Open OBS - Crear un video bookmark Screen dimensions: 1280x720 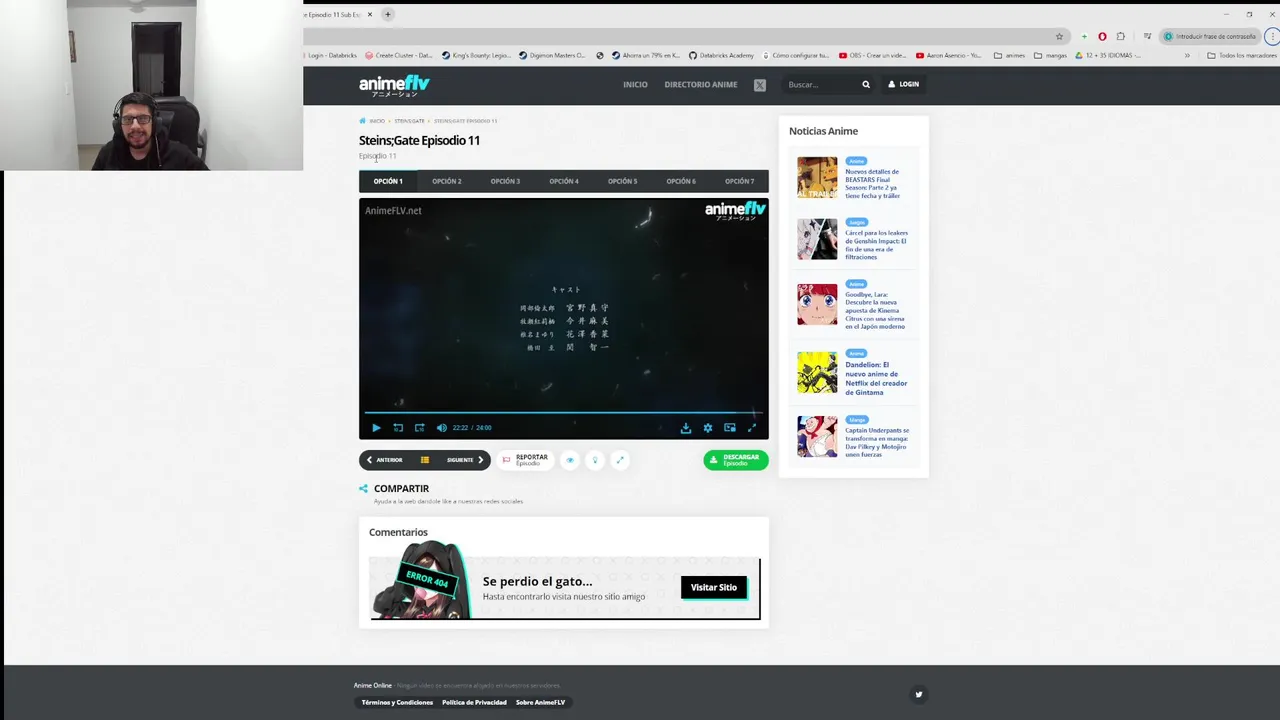click(872, 55)
